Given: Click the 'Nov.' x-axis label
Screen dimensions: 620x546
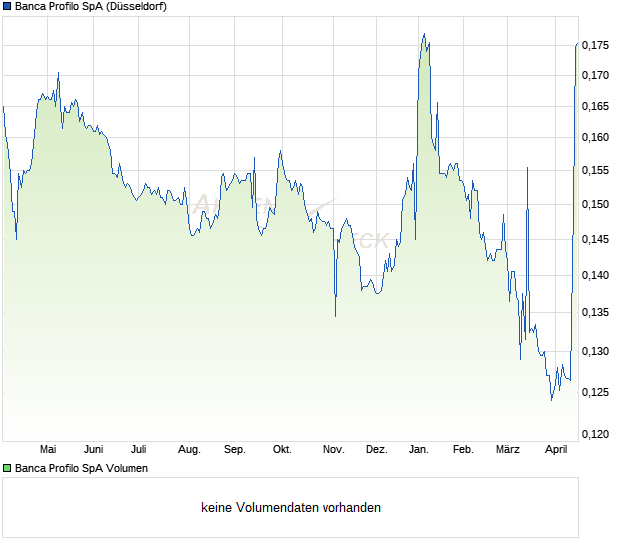Looking at the screenshot, I should [x=333, y=449].
